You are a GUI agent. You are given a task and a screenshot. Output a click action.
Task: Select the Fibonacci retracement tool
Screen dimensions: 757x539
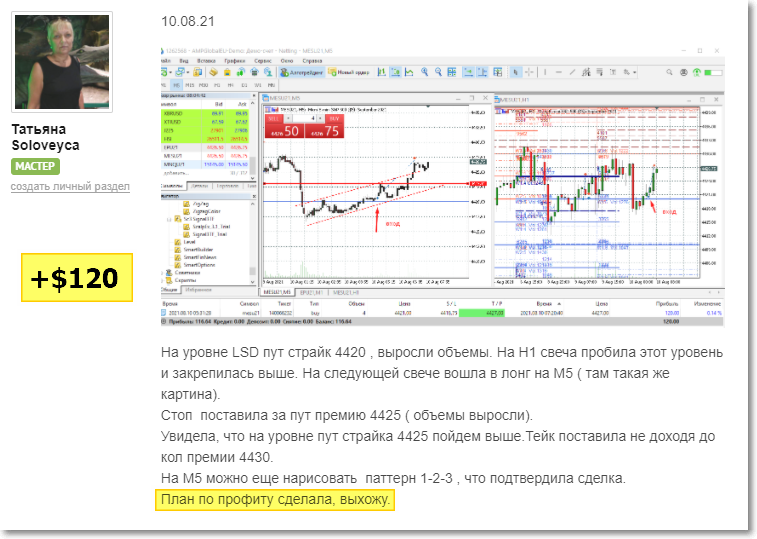600,72
